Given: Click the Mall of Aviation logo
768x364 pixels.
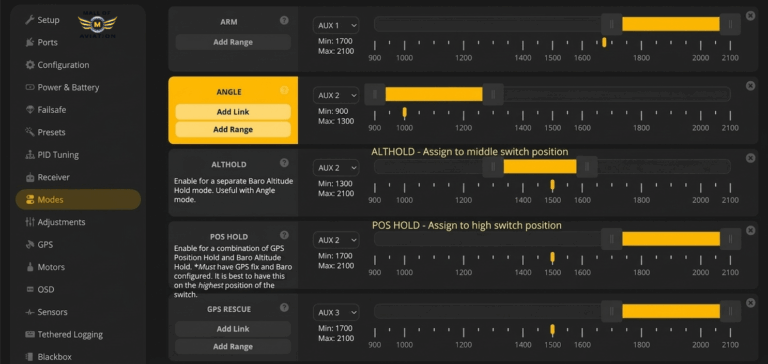Looking at the screenshot, I should click(97, 24).
